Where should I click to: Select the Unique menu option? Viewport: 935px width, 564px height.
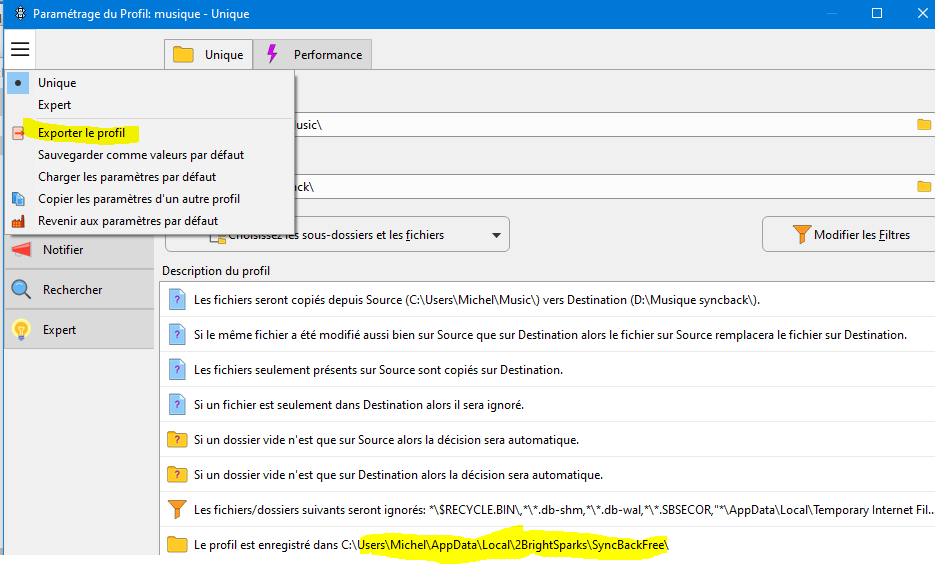pyautogui.click(x=57, y=83)
